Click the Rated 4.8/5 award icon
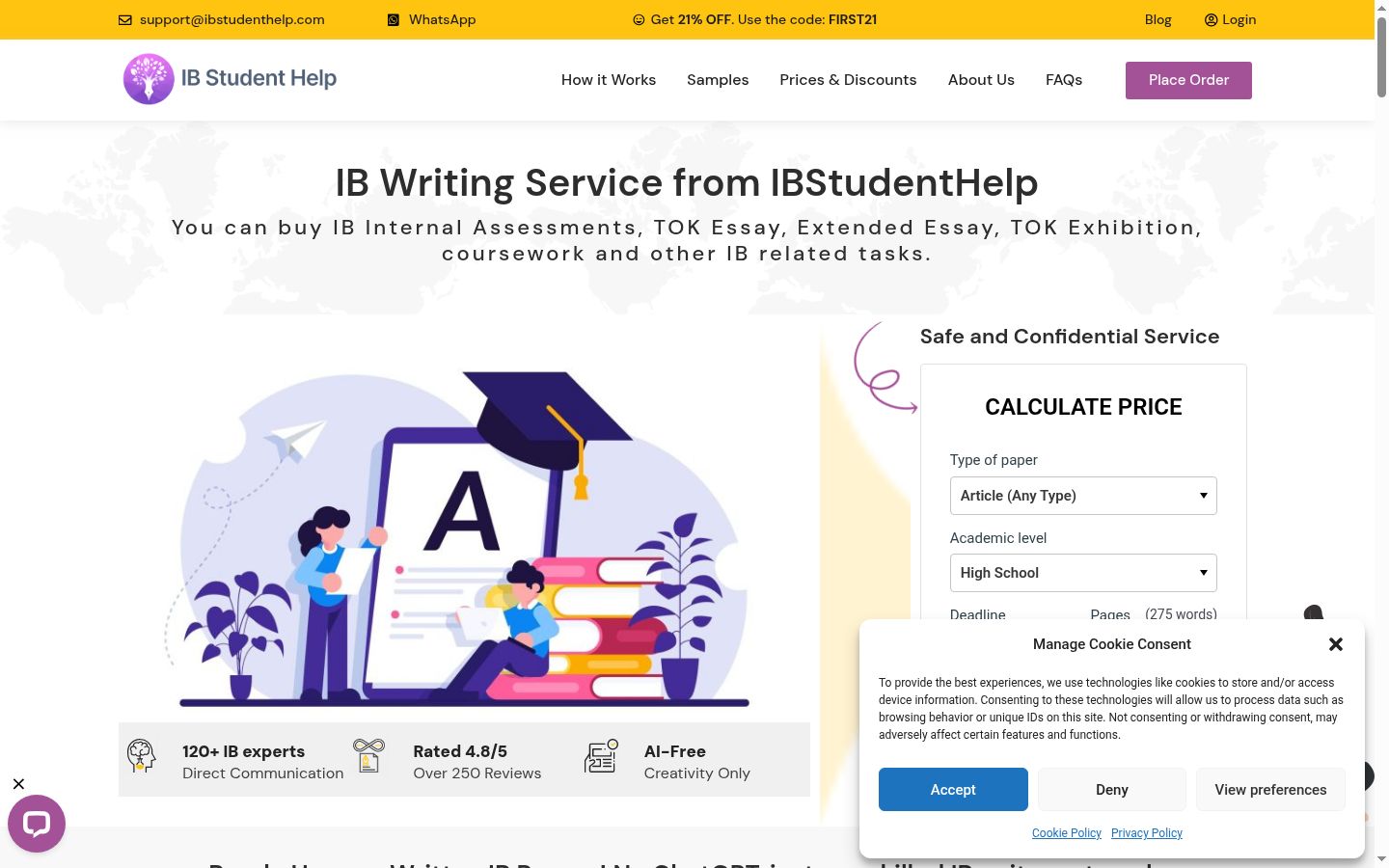This screenshot has width=1389, height=868. click(x=368, y=755)
